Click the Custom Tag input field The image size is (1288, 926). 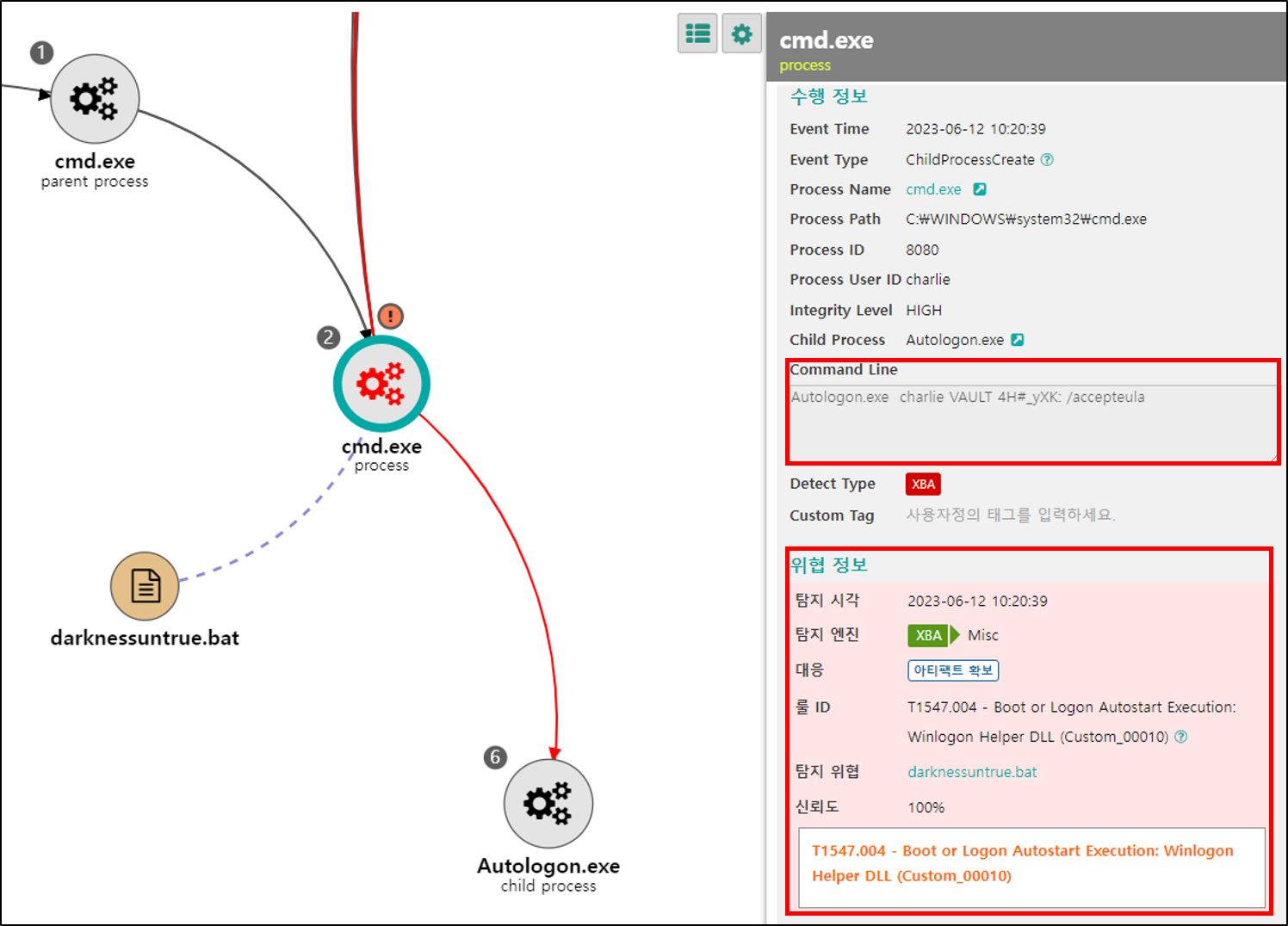click(1011, 515)
